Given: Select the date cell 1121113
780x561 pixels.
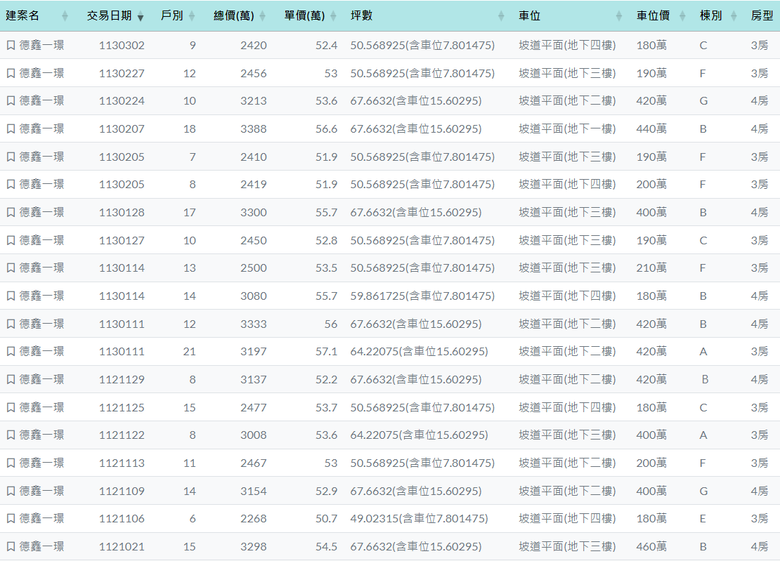Looking at the screenshot, I should [x=122, y=463].
